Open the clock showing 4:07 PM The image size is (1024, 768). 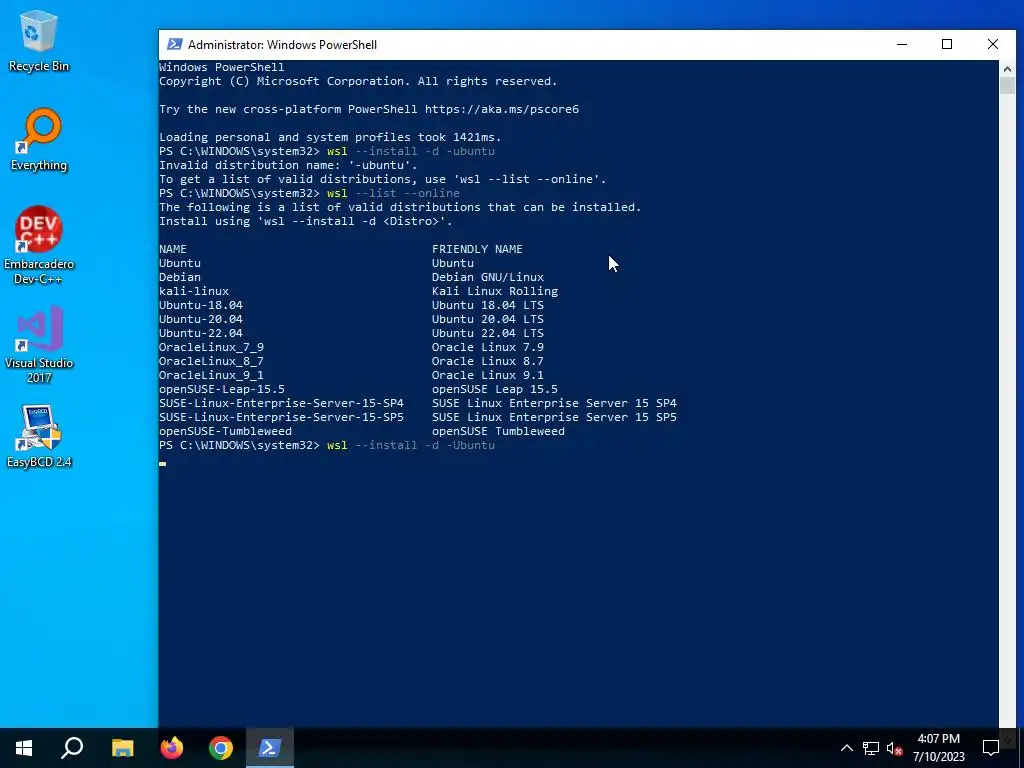[938, 748]
